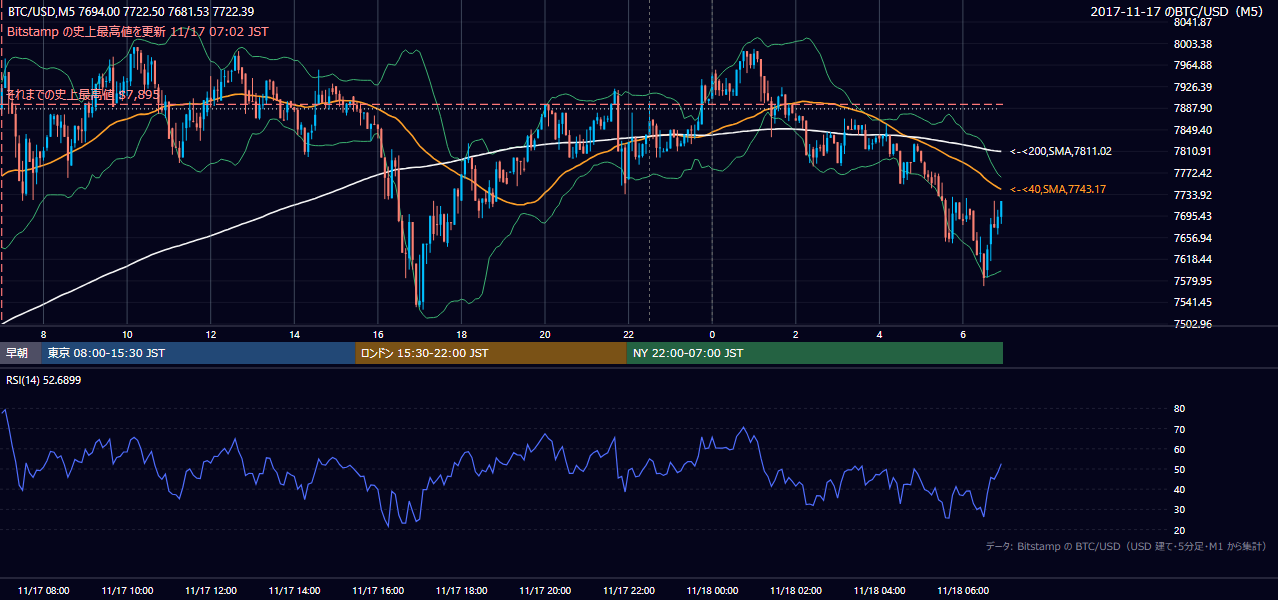Click the 11/17 10:00 time label
Viewport: 1278px width, 600px height.
tap(127, 591)
